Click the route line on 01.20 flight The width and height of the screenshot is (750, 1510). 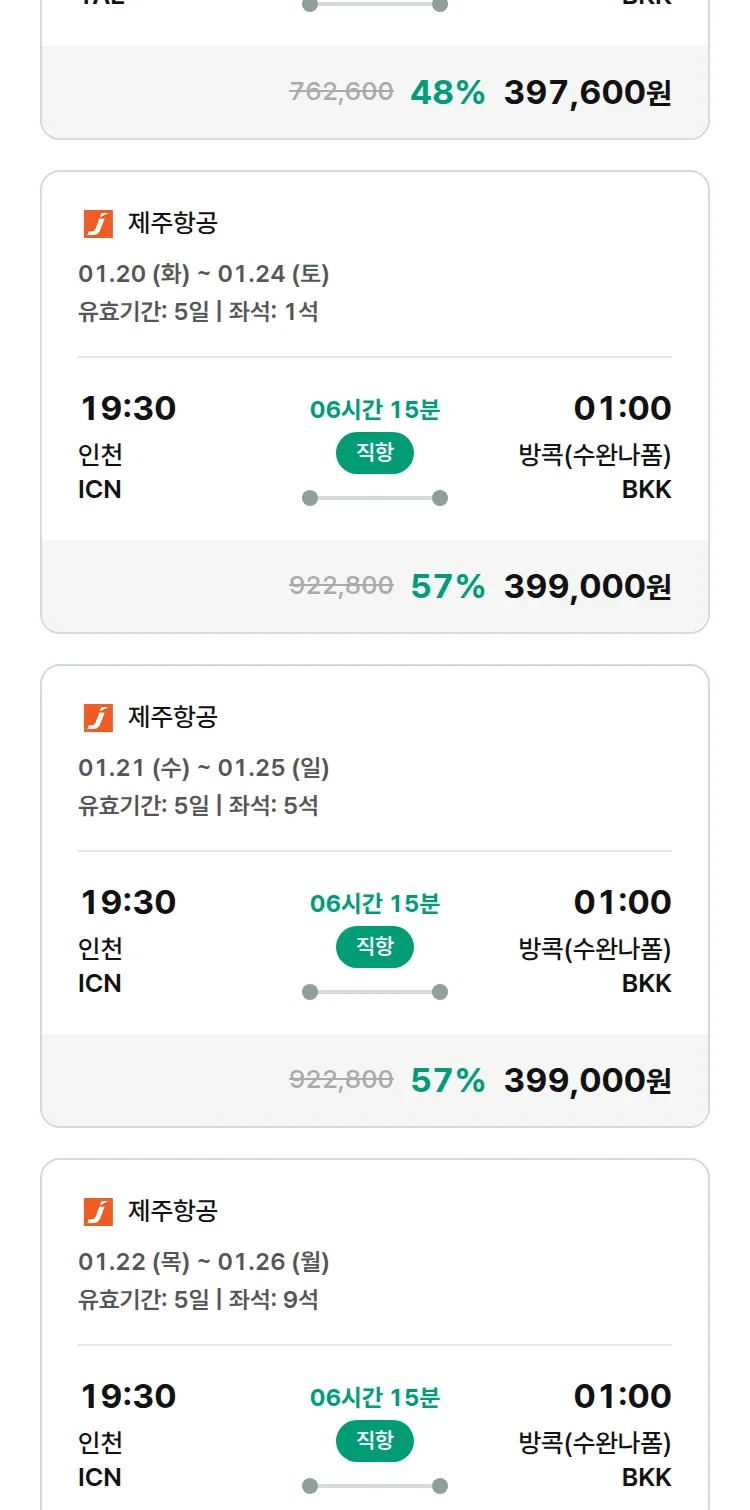(x=375, y=498)
